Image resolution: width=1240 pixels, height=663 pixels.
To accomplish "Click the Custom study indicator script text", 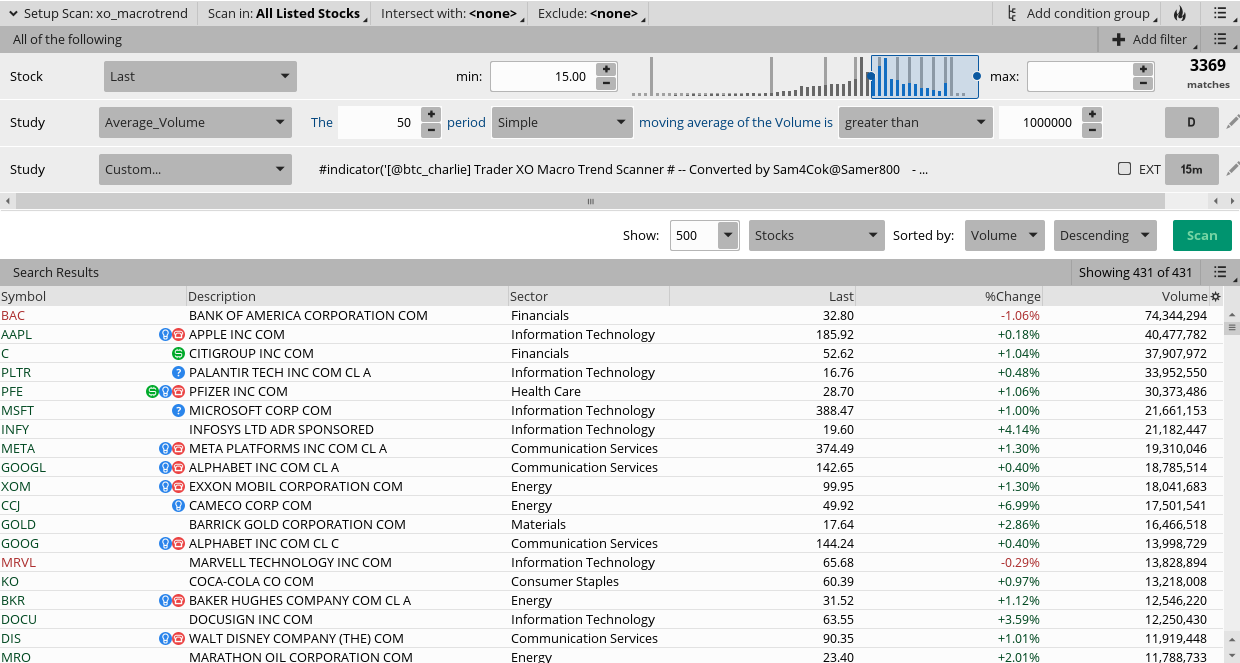I will click(x=623, y=169).
